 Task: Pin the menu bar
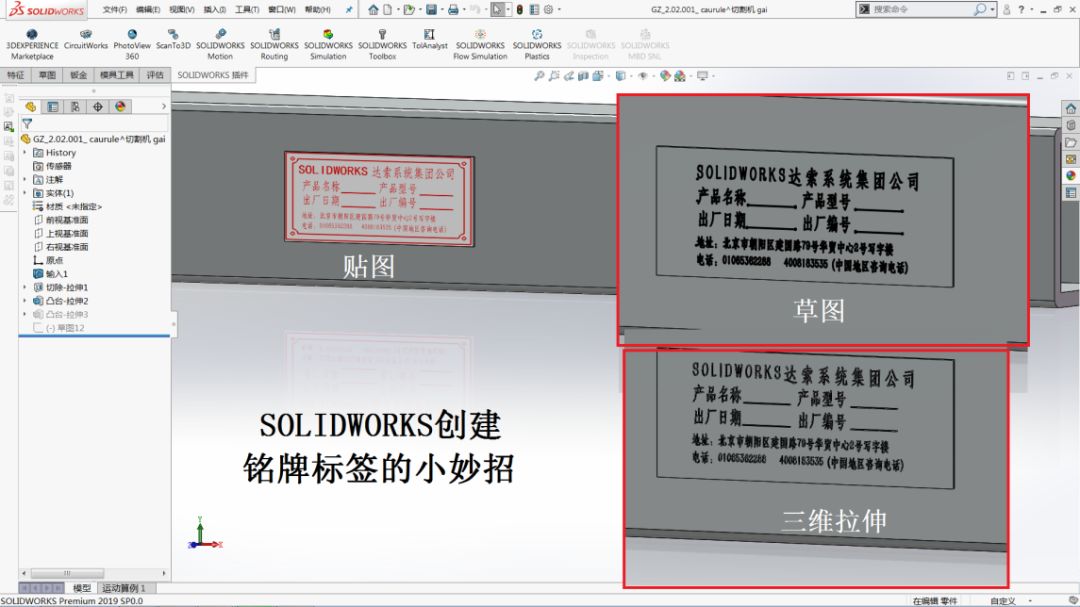(349, 10)
